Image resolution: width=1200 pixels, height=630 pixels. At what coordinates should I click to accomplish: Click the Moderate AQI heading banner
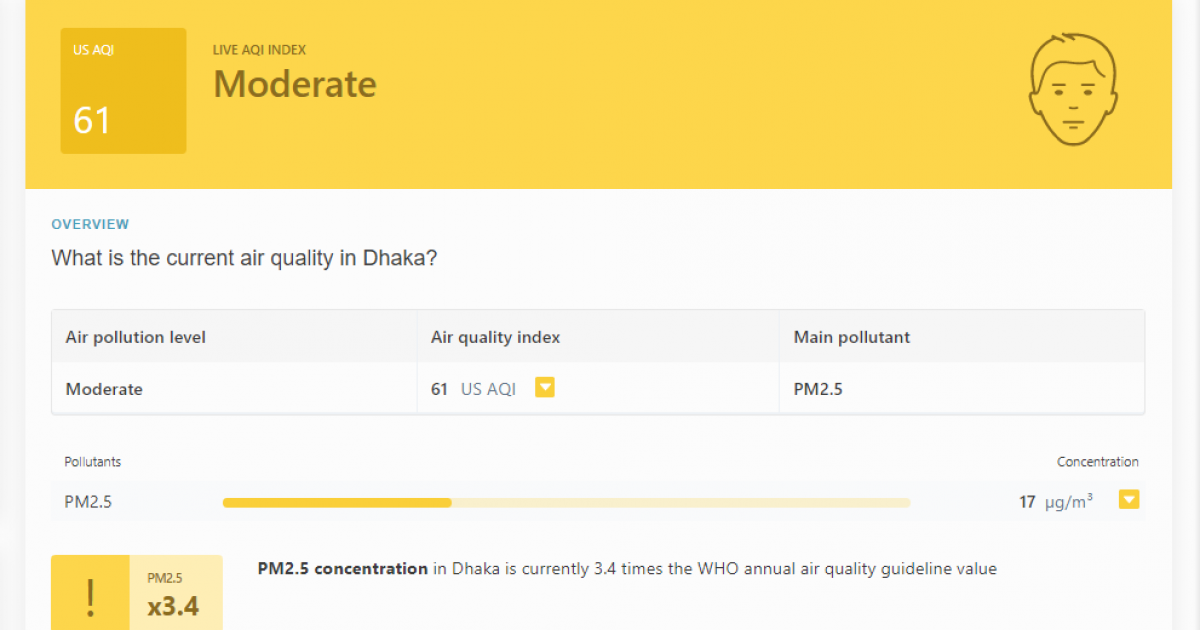tap(294, 84)
